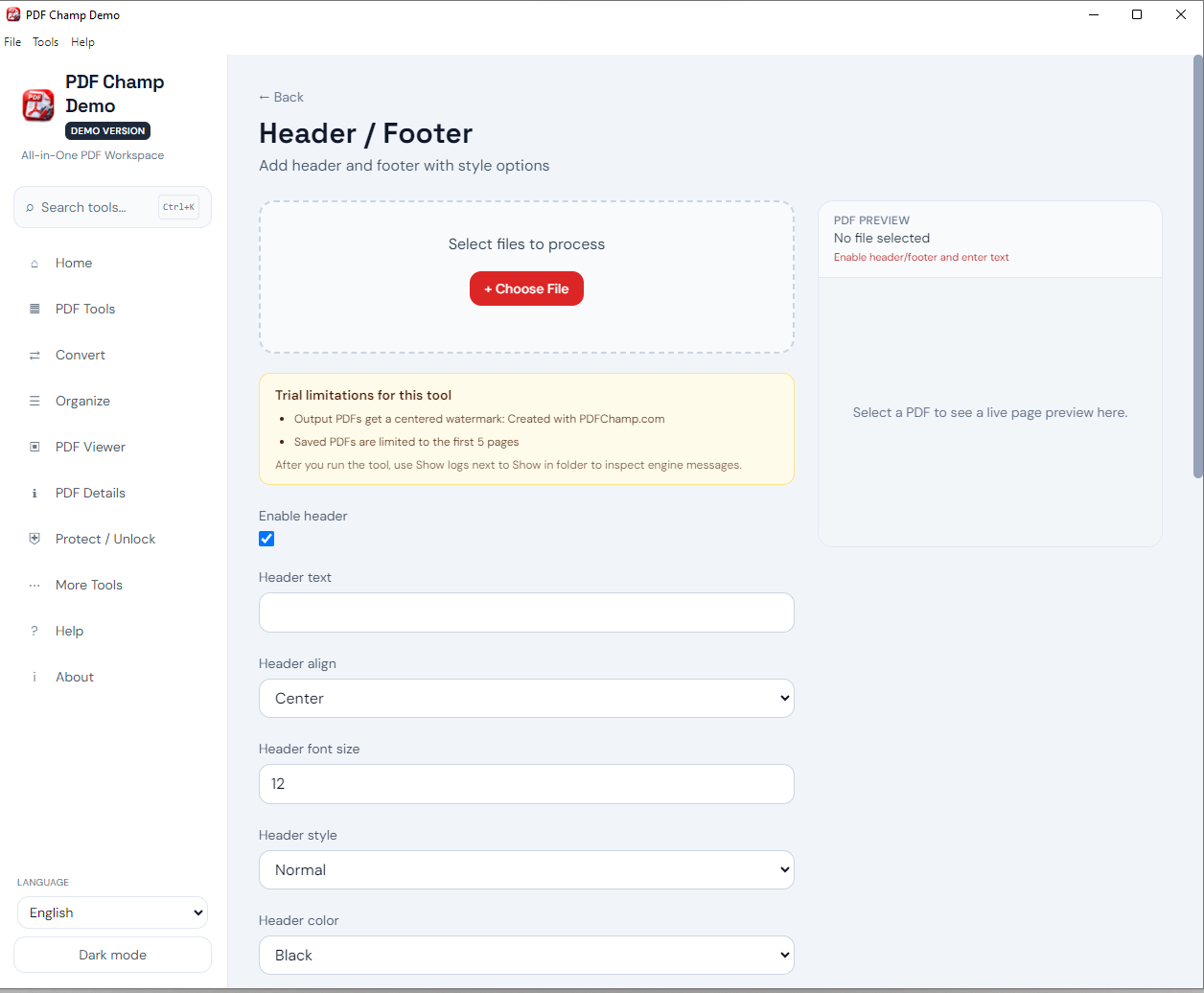1204x993 pixels.
Task: Click the 'Output PDFs get a centered watermark' bullet
Action: coord(479,419)
